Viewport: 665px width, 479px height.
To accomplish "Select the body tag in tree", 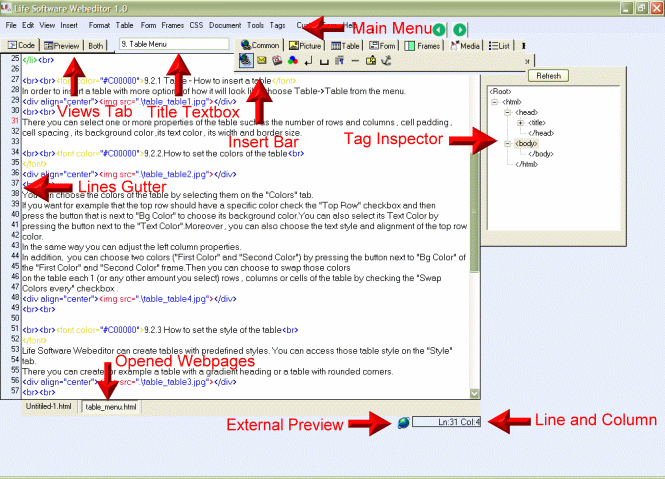I will click(x=526, y=144).
